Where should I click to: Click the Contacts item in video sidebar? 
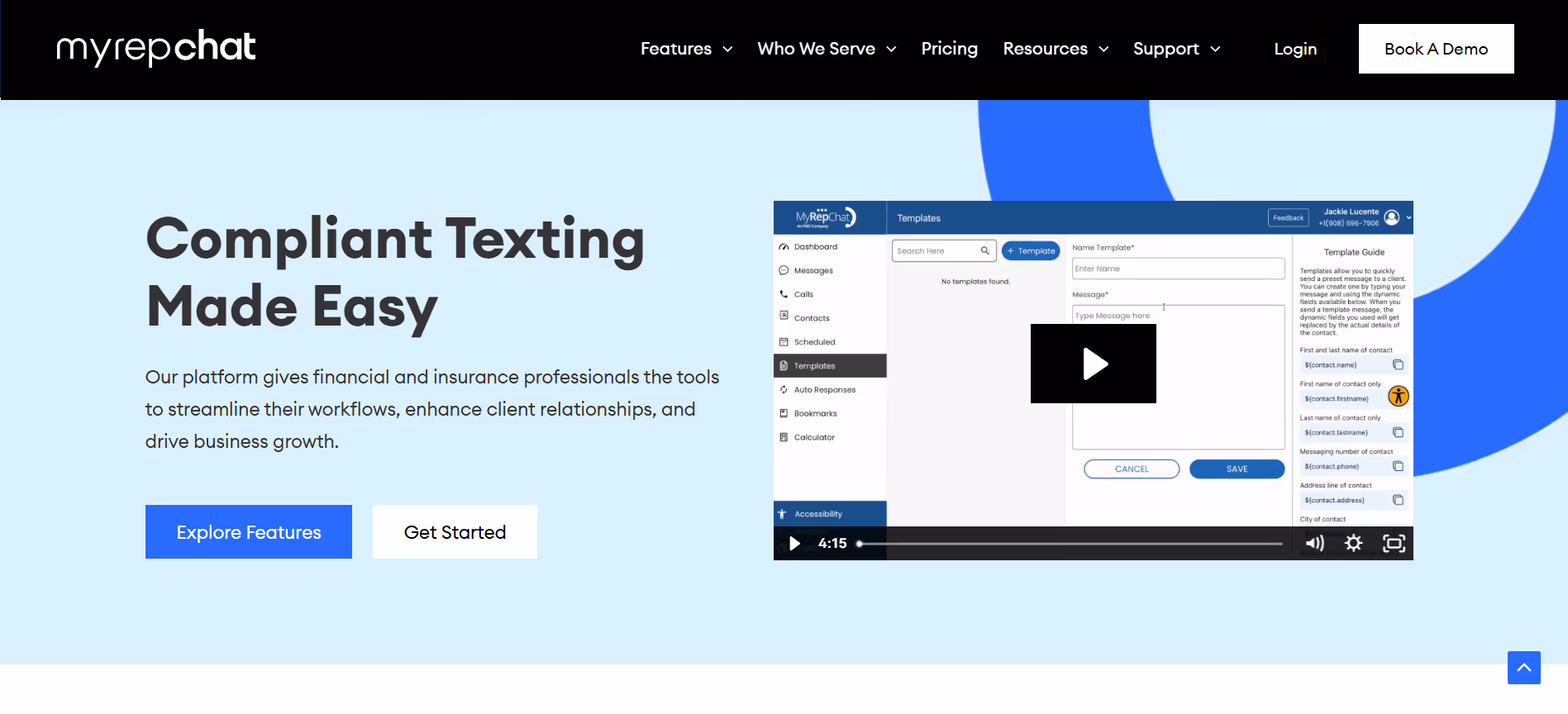point(830,318)
